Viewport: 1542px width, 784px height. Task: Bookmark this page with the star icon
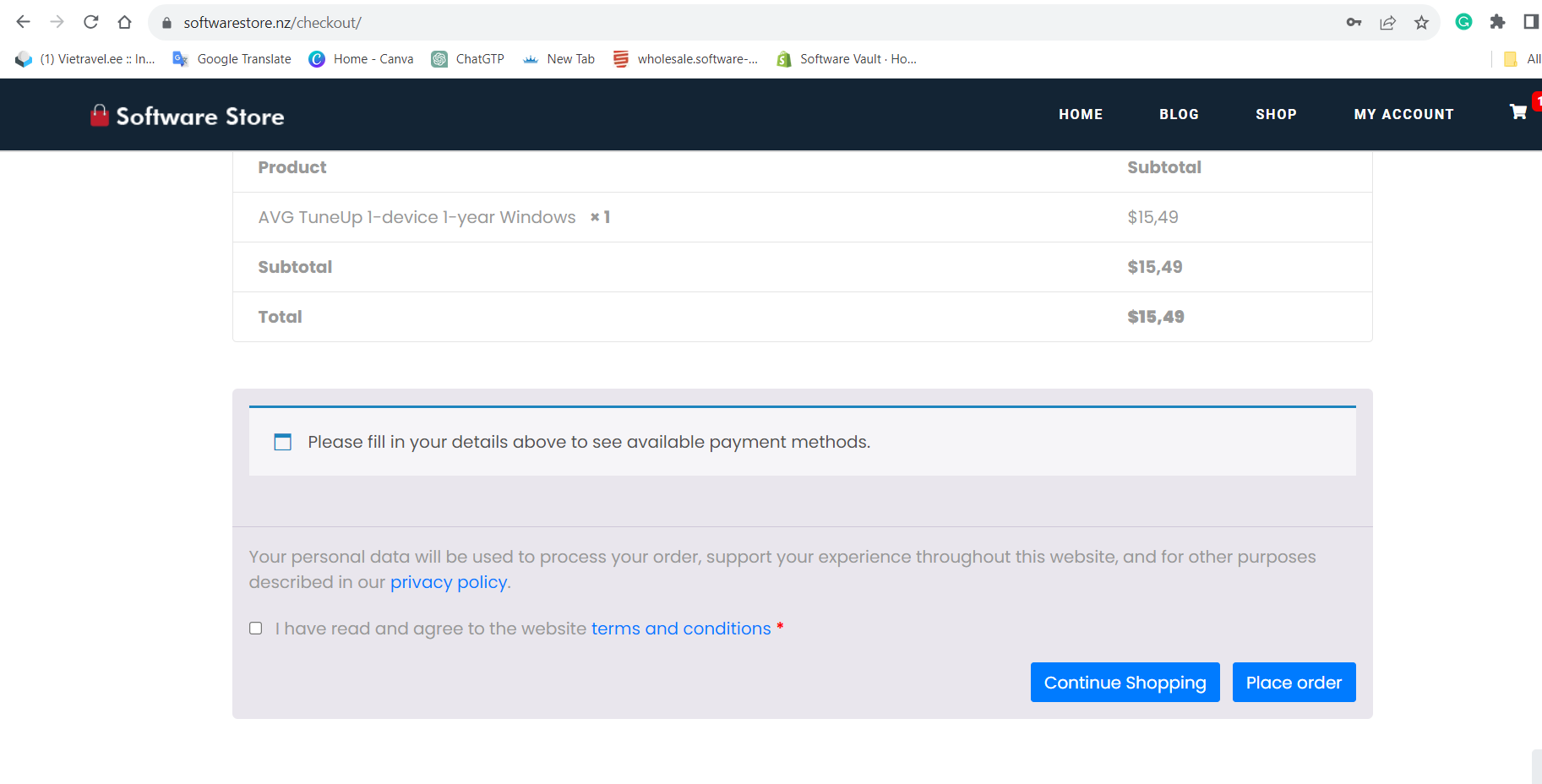1422,23
